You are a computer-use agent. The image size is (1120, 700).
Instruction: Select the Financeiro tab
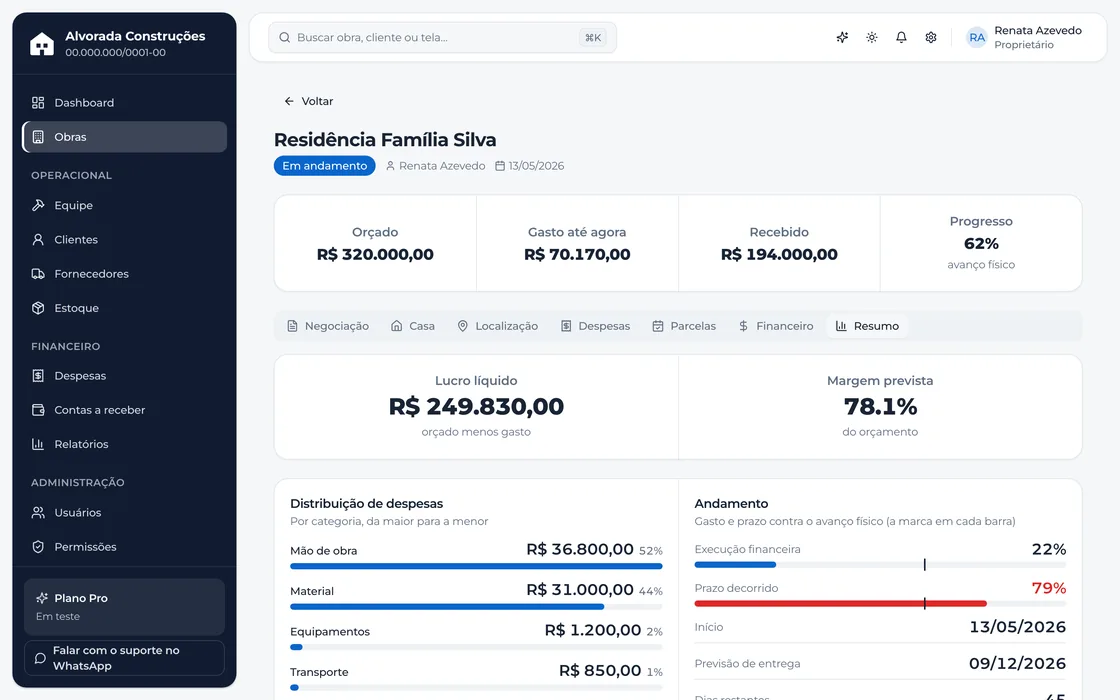point(776,326)
